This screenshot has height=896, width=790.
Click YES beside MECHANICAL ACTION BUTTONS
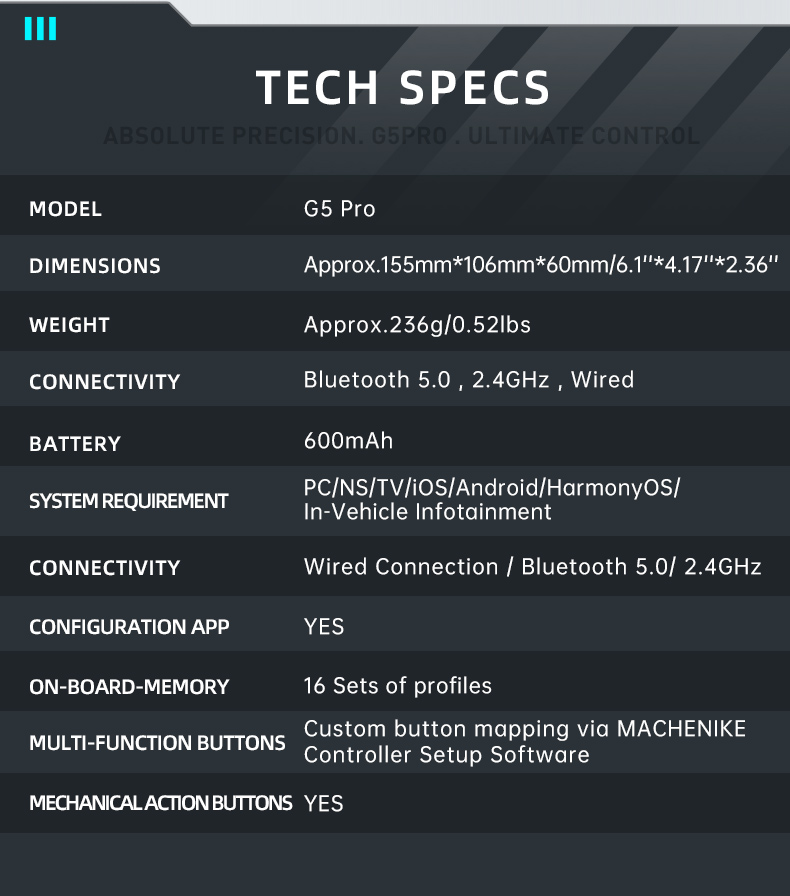click(323, 804)
